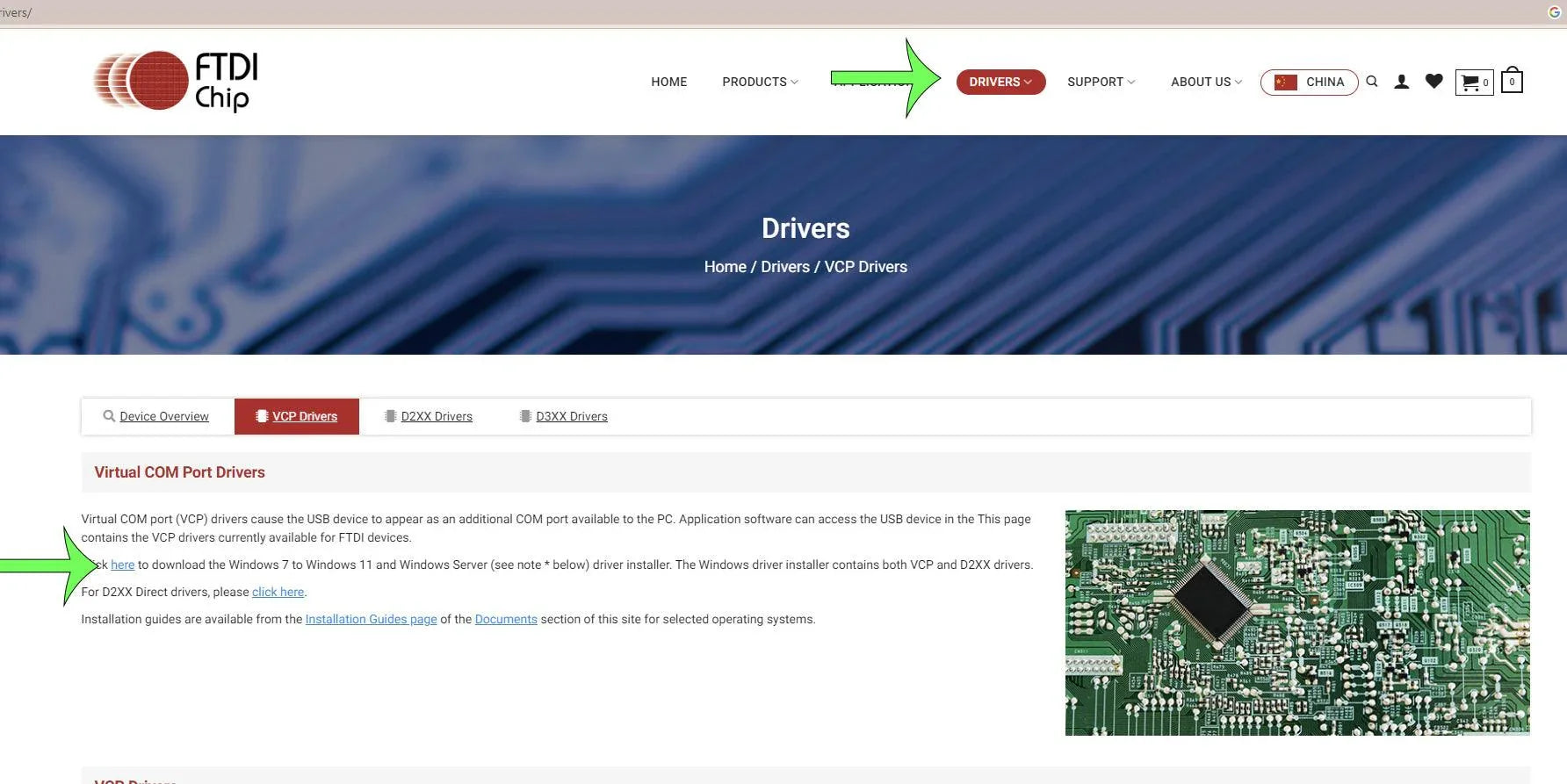Click the Google icon in browser bar
Screen dimensions: 1567x784
(x=1554, y=12)
